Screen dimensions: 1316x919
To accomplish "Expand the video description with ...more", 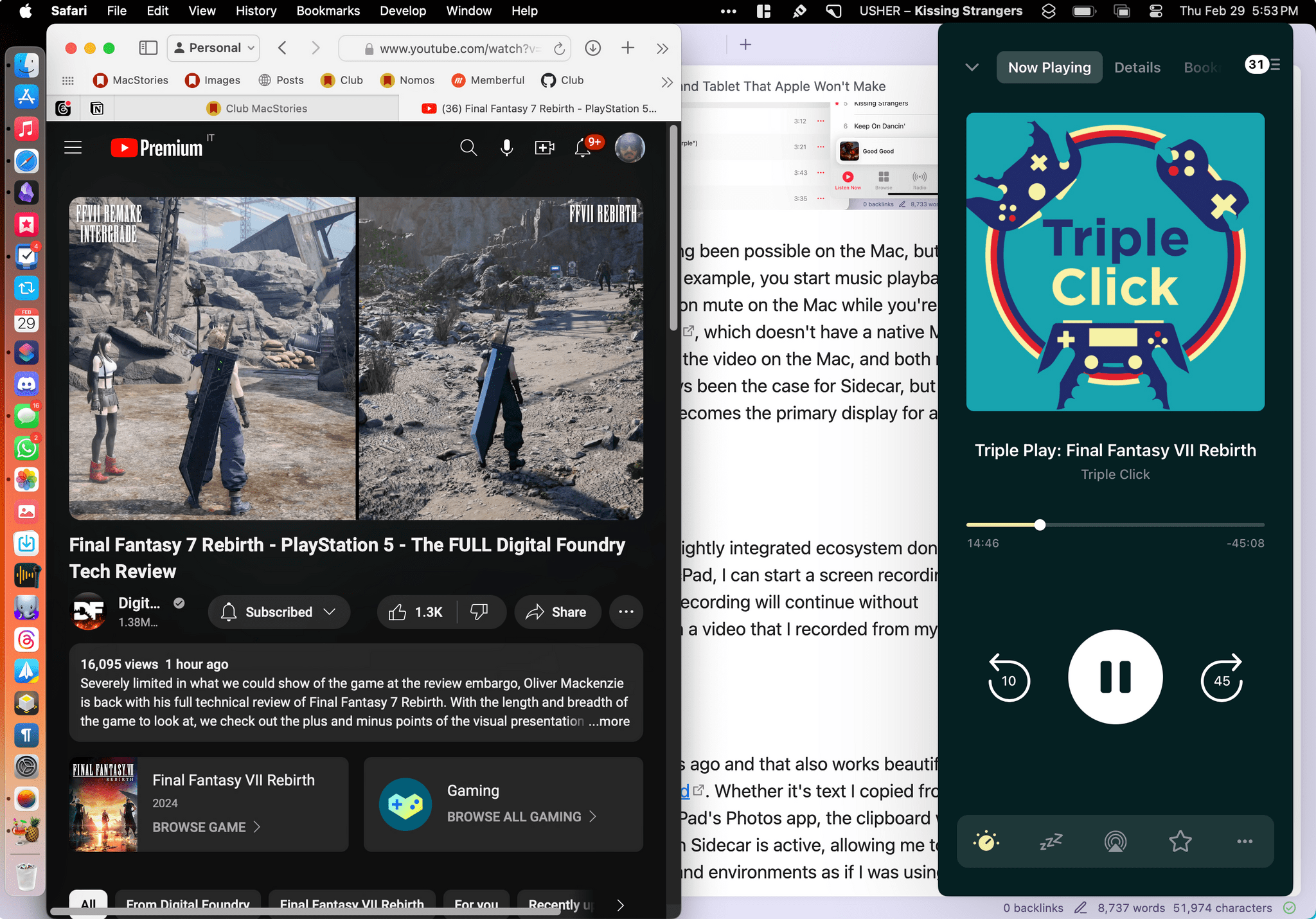I will click(609, 721).
